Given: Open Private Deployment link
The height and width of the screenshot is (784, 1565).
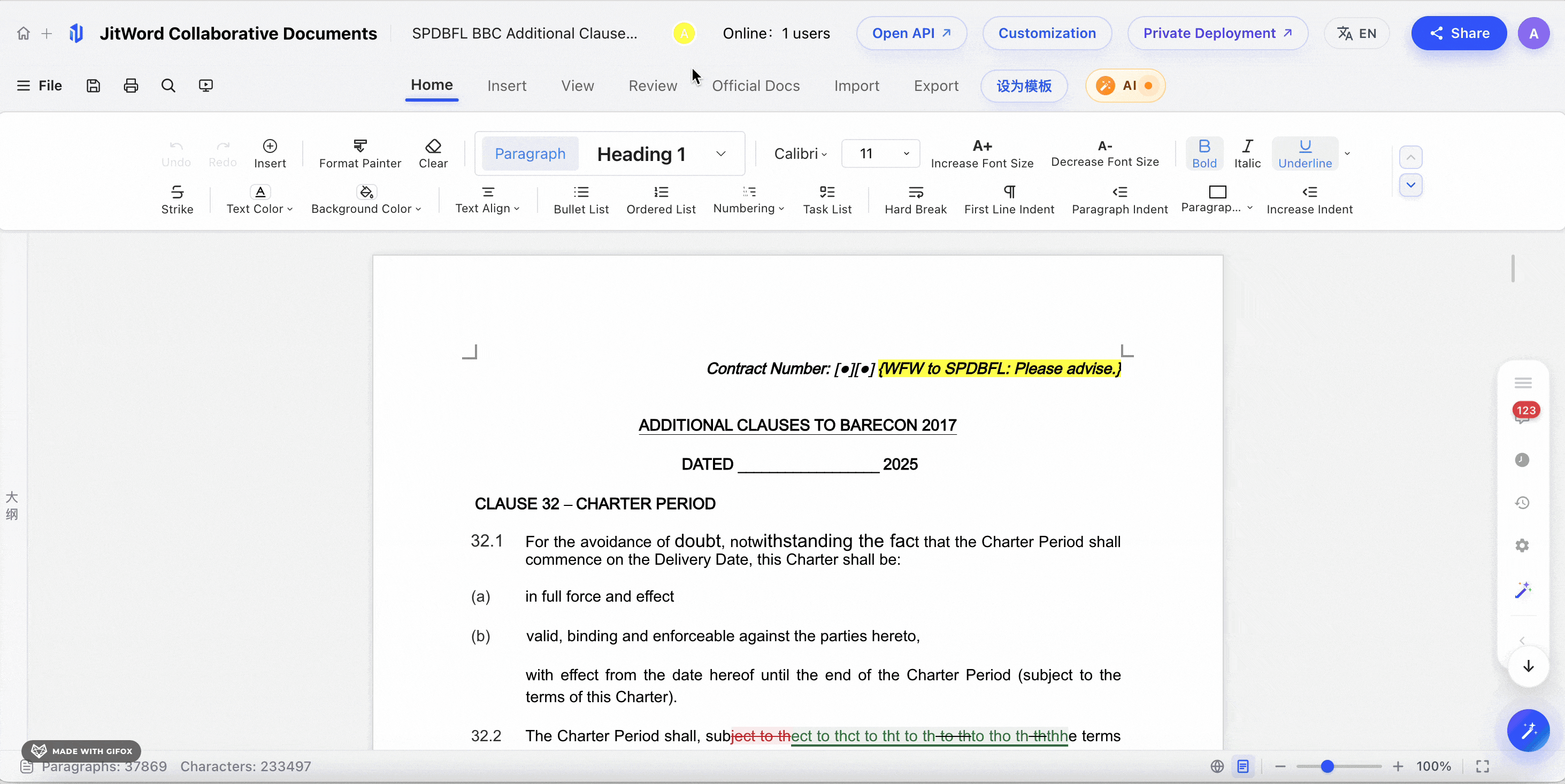Looking at the screenshot, I should click(1217, 33).
